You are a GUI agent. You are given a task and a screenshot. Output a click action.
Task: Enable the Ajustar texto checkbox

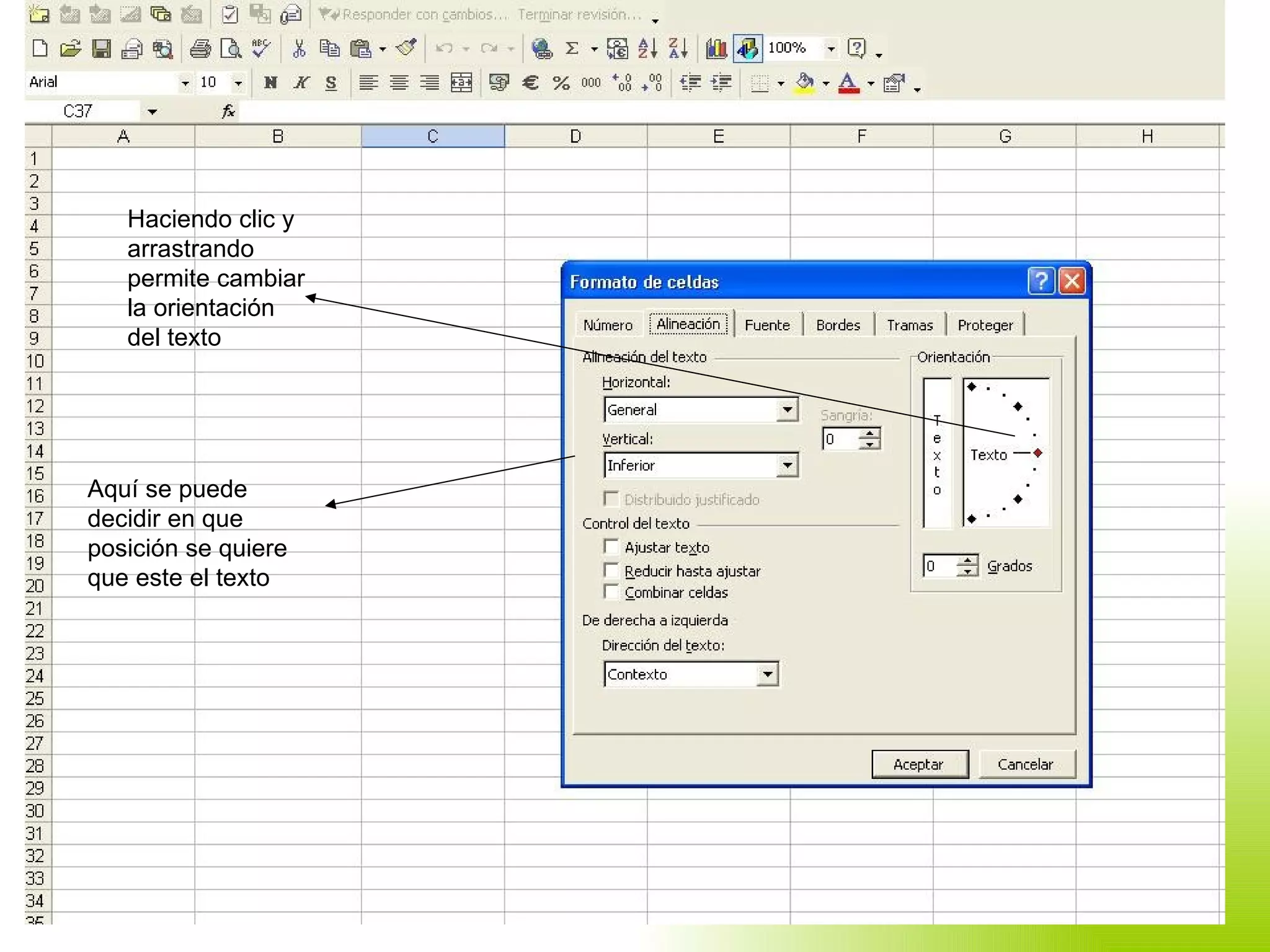click(x=611, y=547)
